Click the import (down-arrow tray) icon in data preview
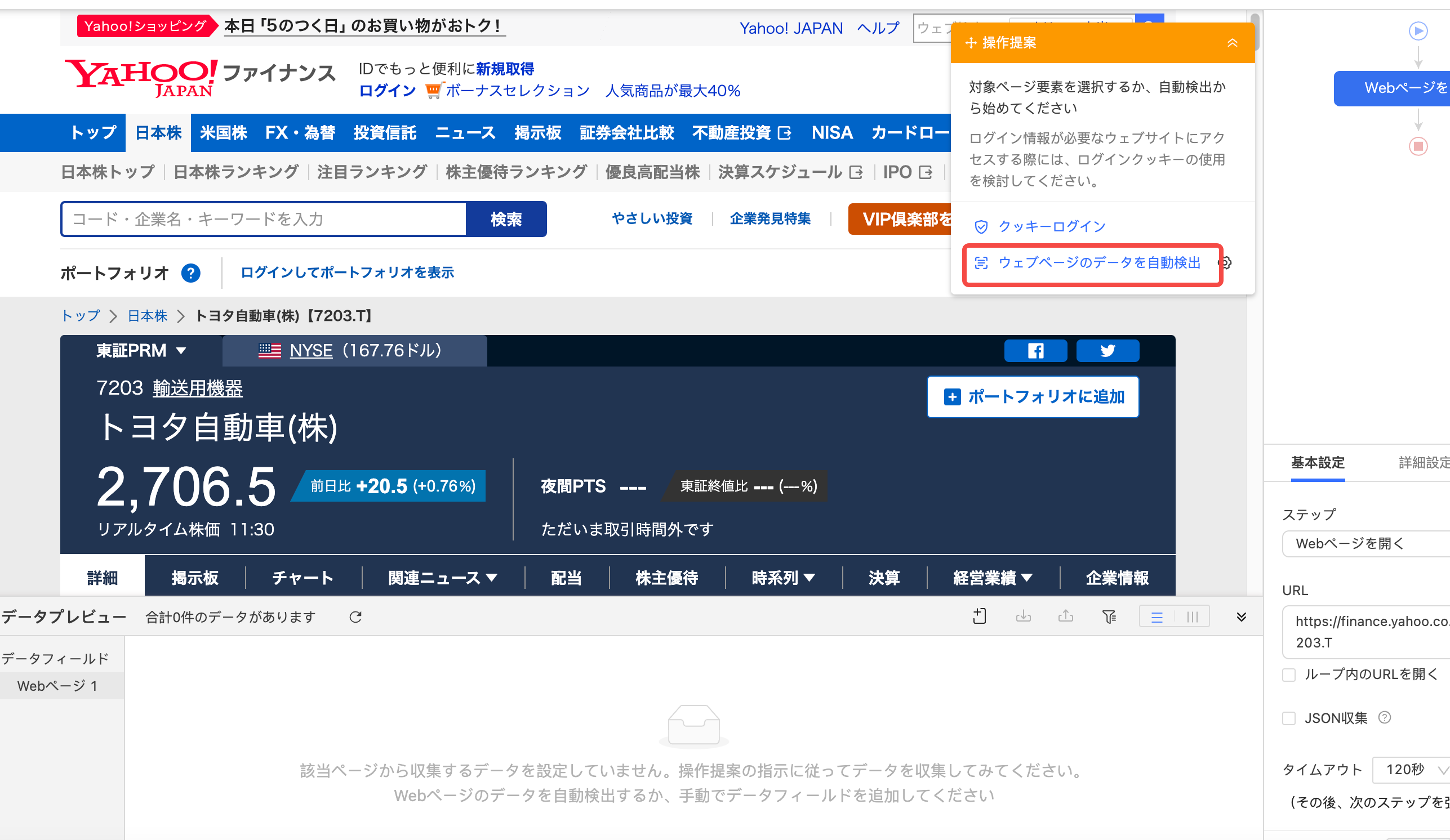The width and height of the screenshot is (1450, 840). tap(1023, 616)
